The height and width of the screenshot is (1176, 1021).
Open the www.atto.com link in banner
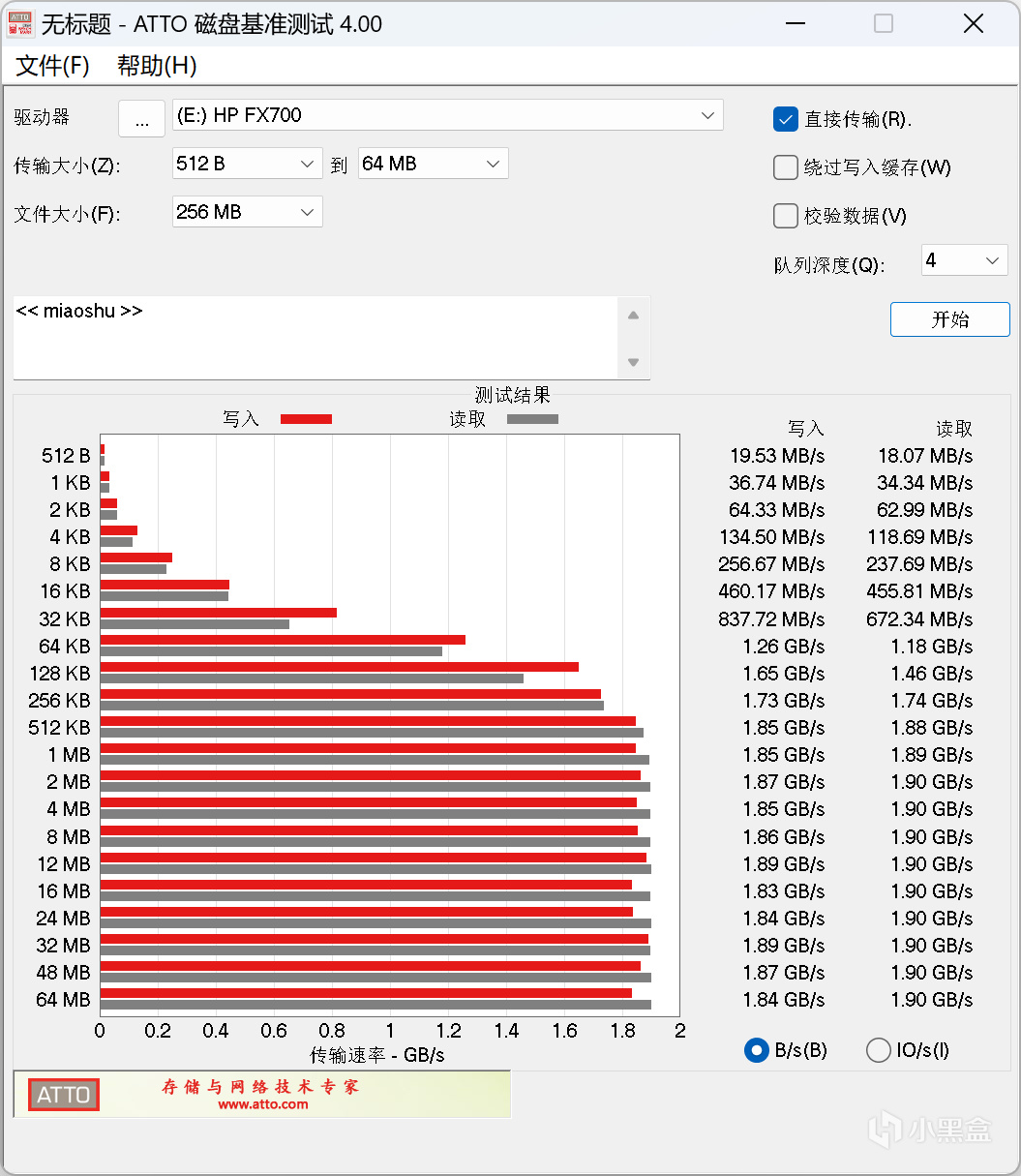pos(262,1104)
